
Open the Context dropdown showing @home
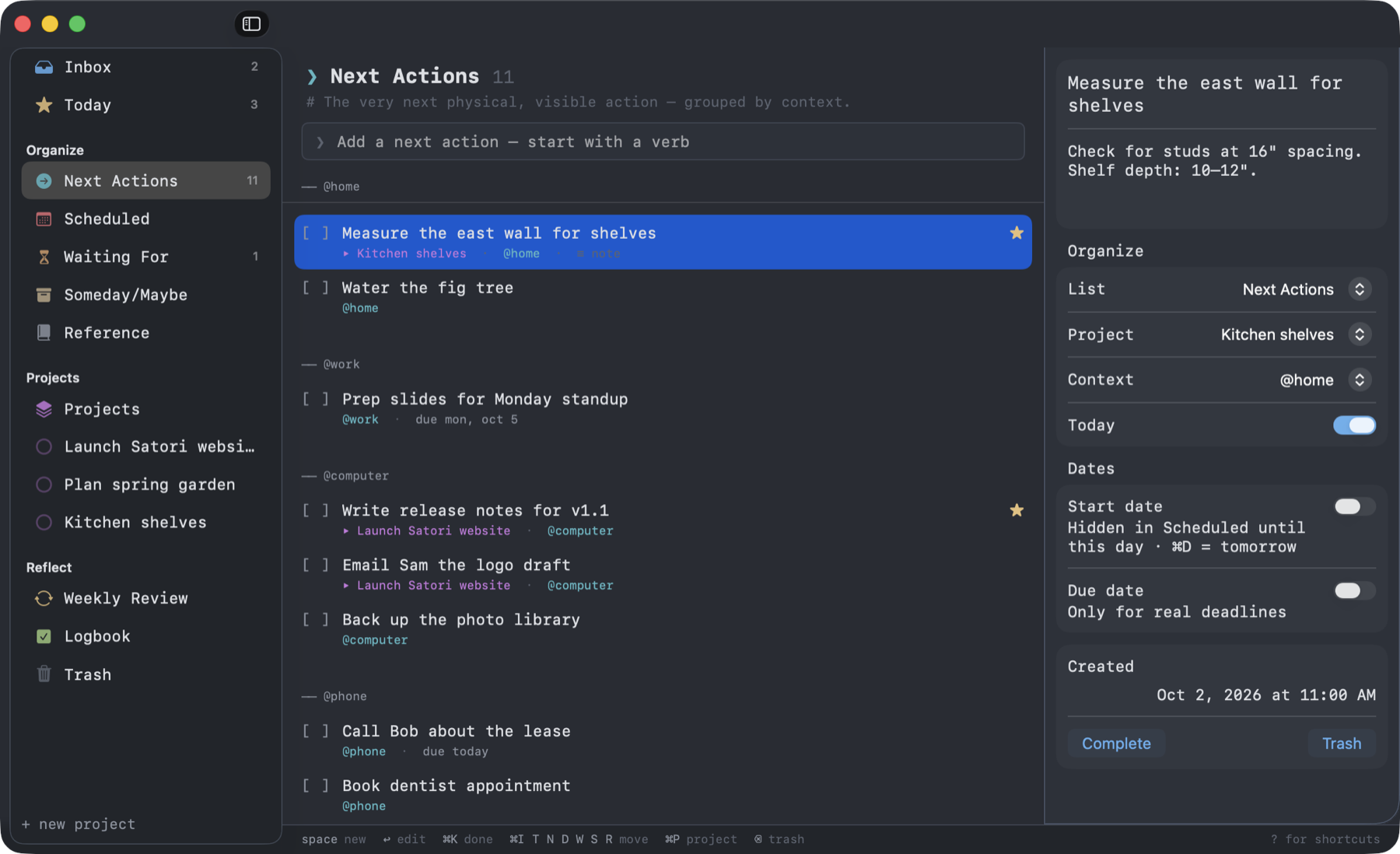[x=1325, y=380]
